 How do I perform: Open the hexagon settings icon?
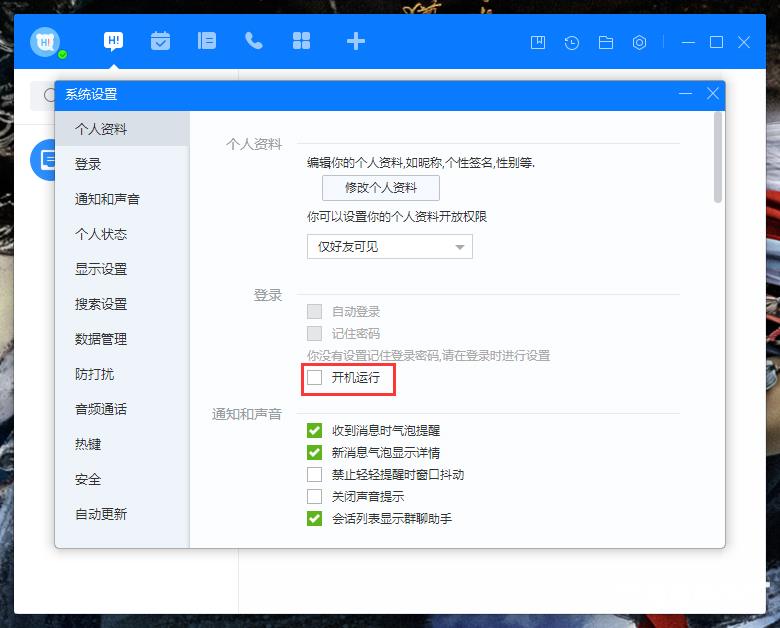[x=639, y=42]
